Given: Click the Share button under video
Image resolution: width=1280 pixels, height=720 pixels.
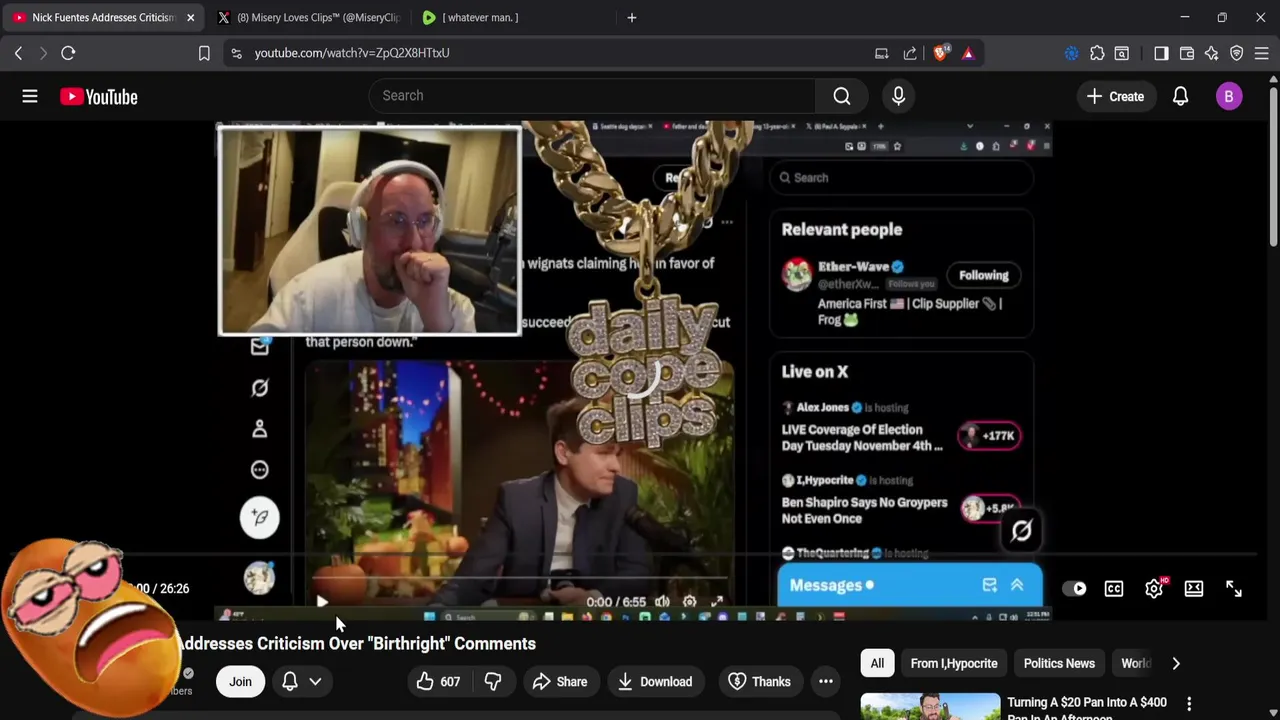Looking at the screenshot, I should tap(560, 682).
